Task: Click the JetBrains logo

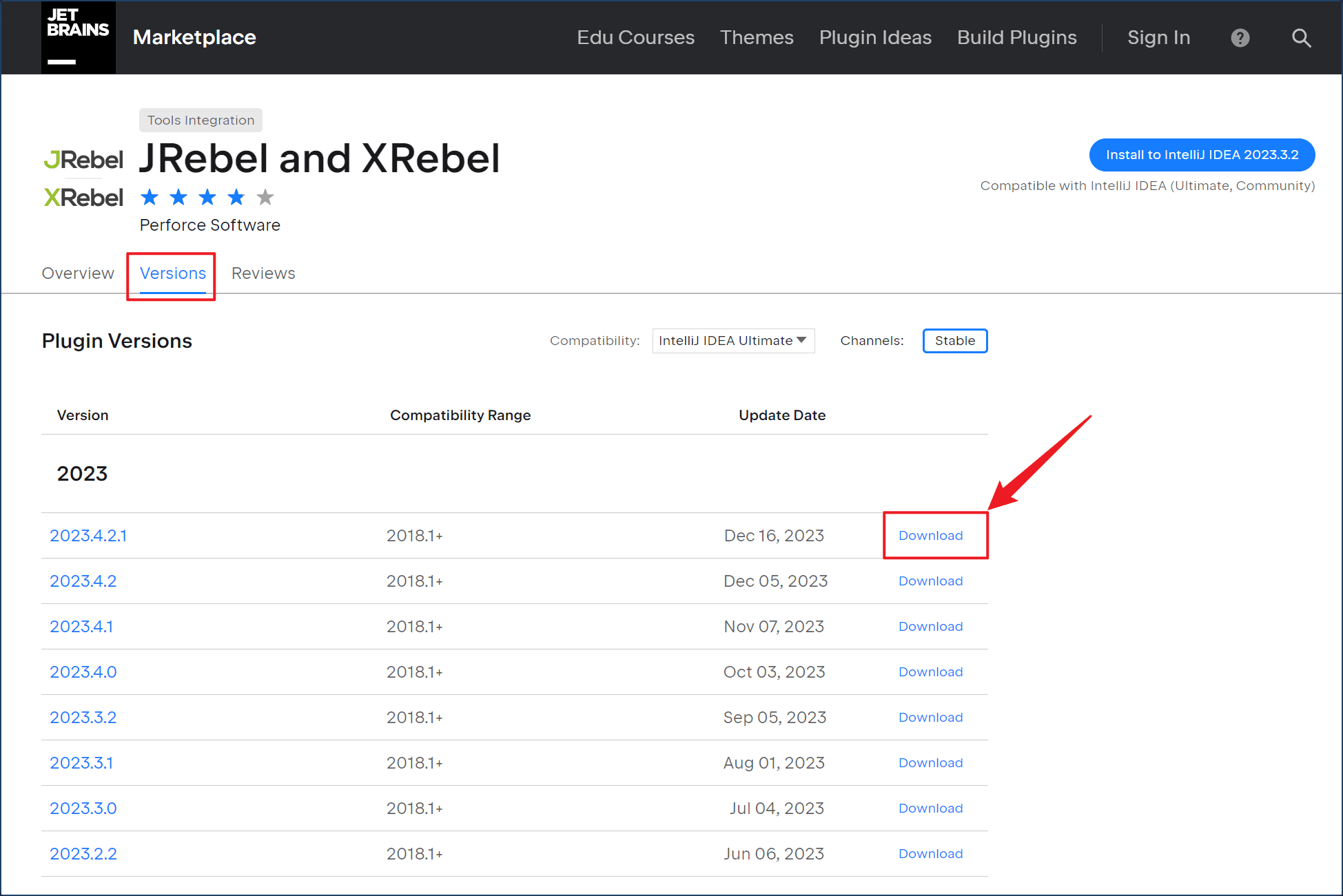Action: 79,37
